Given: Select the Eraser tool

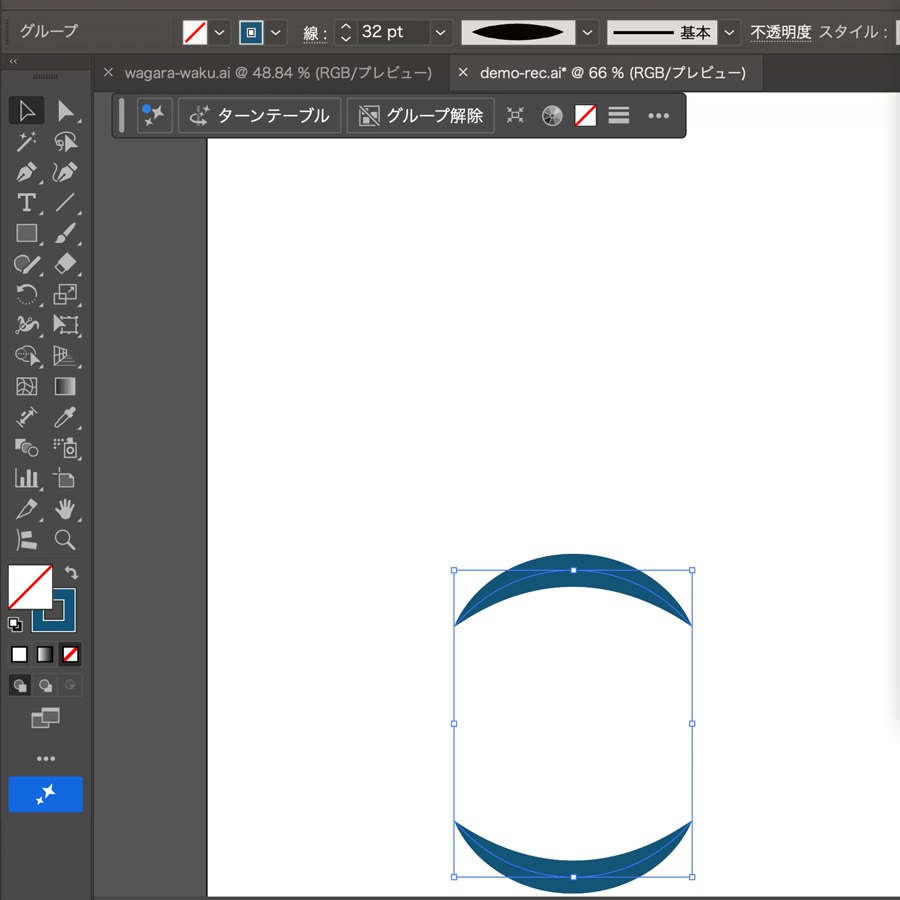Looking at the screenshot, I should [65, 264].
